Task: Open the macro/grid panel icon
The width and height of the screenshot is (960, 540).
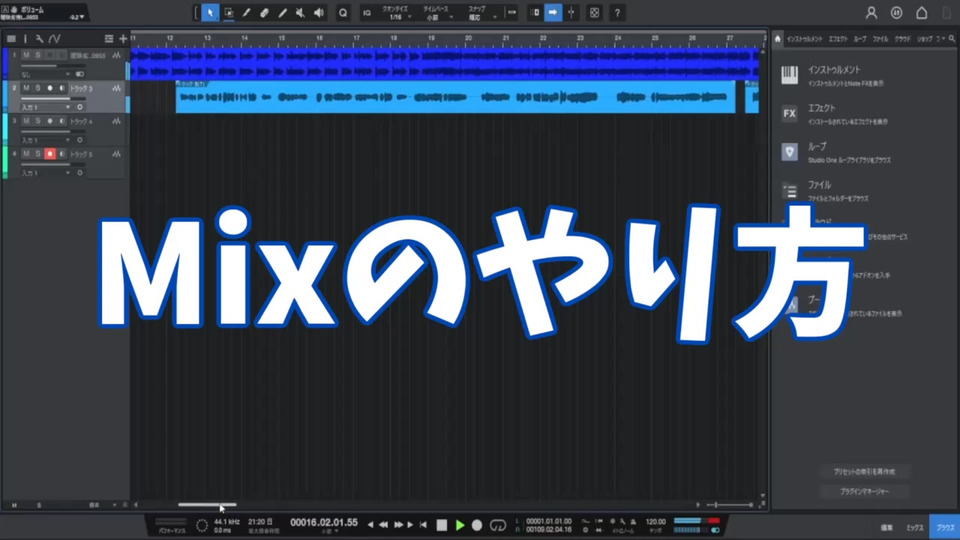Action: [x=594, y=12]
